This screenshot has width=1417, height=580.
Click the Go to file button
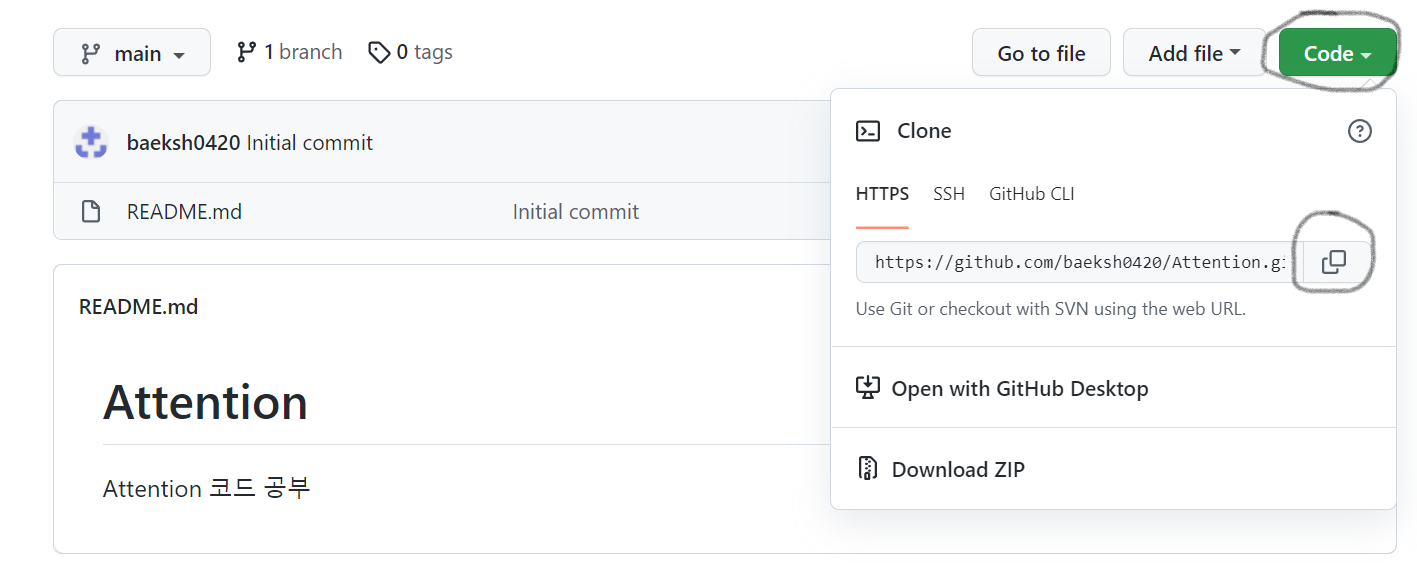(x=1041, y=53)
